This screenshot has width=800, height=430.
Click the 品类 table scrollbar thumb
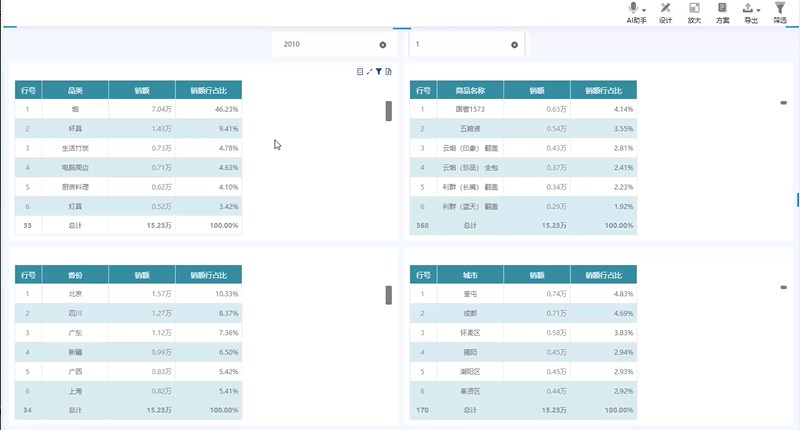(x=389, y=111)
